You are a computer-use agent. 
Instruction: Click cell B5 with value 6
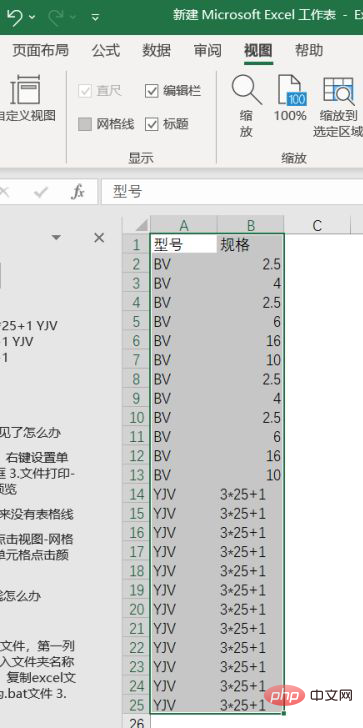coord(251,321)
